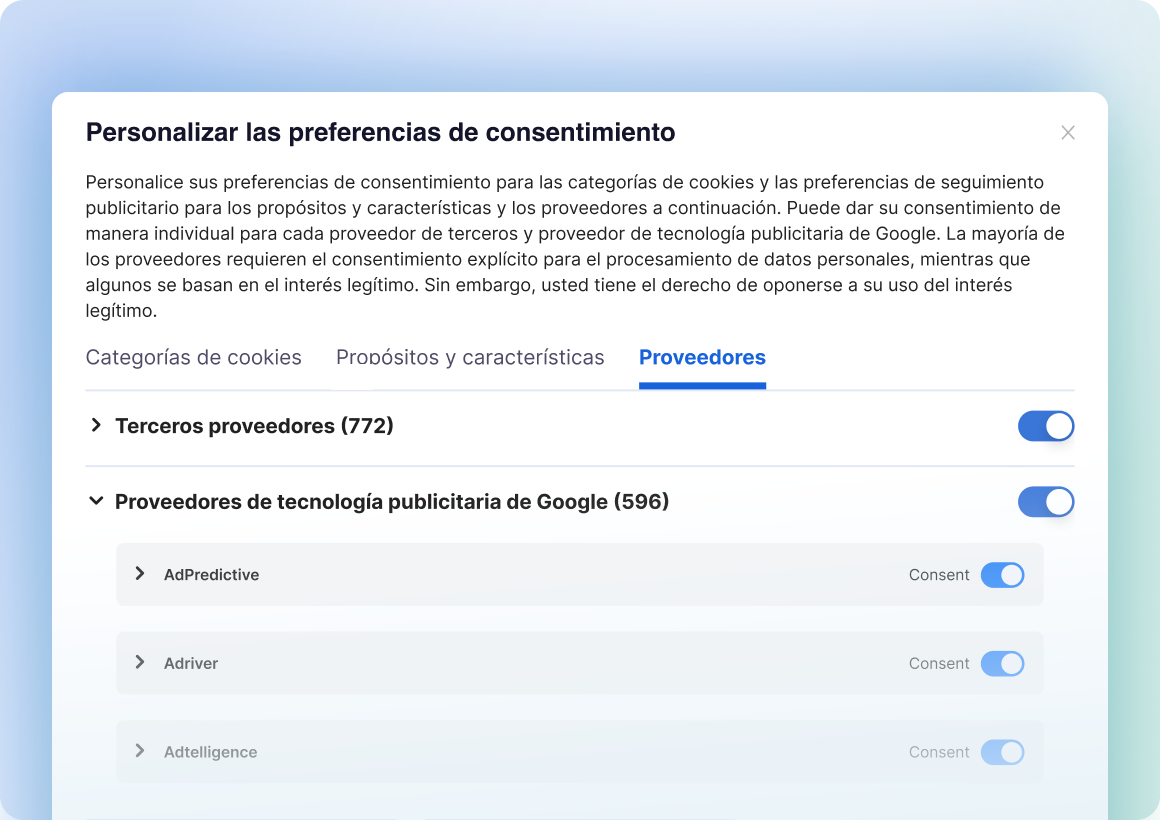
Task: Click the AdPredictive vendor name
Action: tap(211, 575)
